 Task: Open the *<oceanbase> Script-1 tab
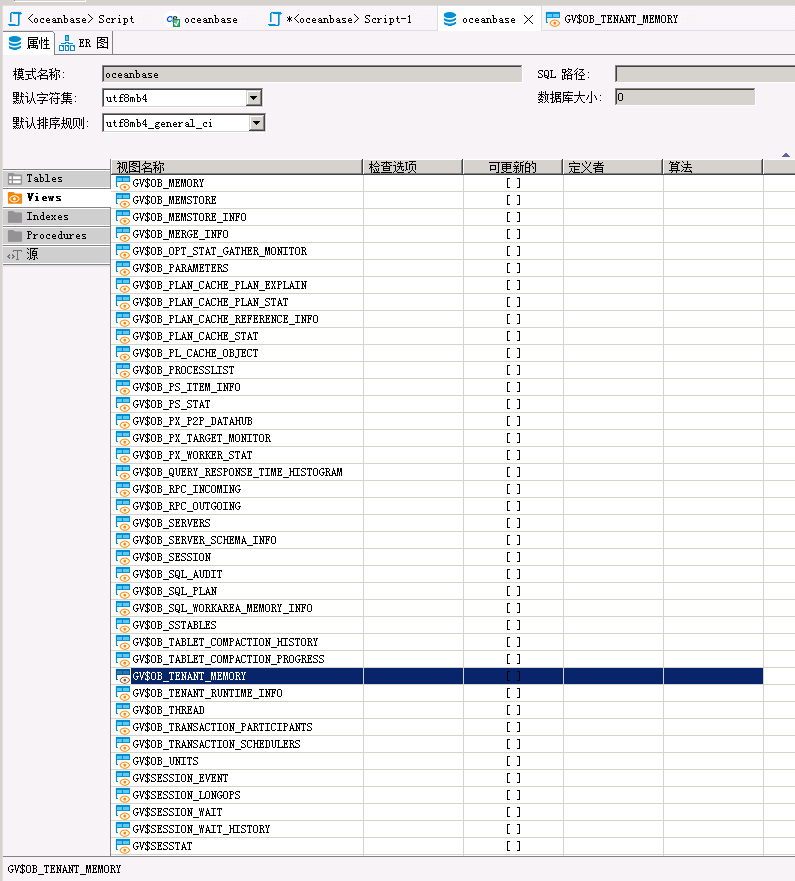point(340,19)
